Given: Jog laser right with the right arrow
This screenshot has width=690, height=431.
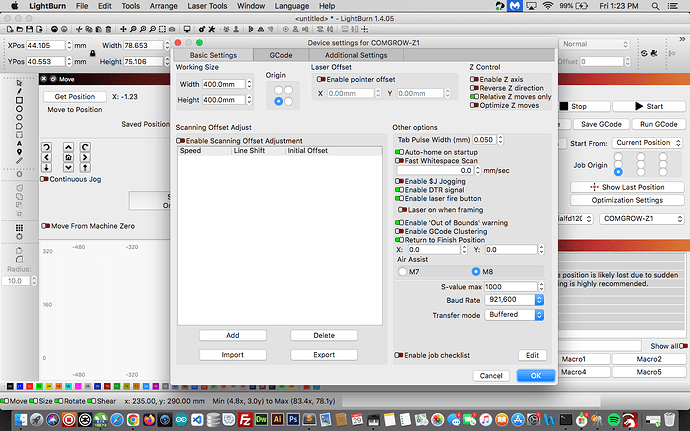Looking at the screenshot, I should 85,157.
